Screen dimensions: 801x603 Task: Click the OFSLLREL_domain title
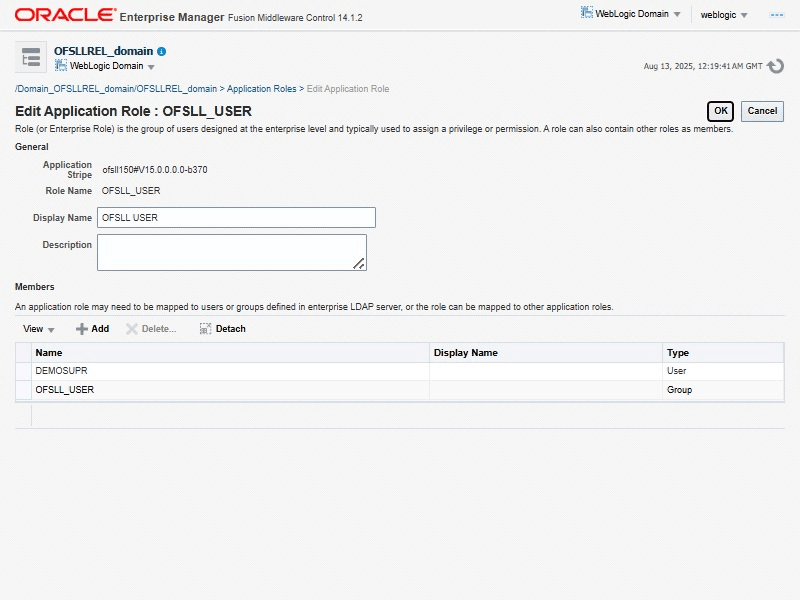104,51
